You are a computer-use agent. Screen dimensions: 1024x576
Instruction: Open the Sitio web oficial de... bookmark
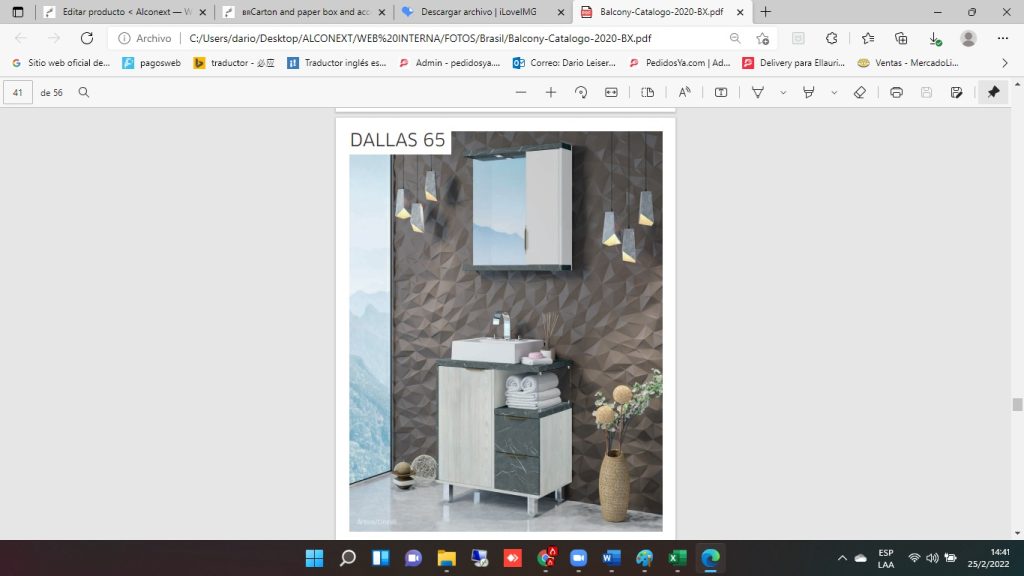(61, 63)
